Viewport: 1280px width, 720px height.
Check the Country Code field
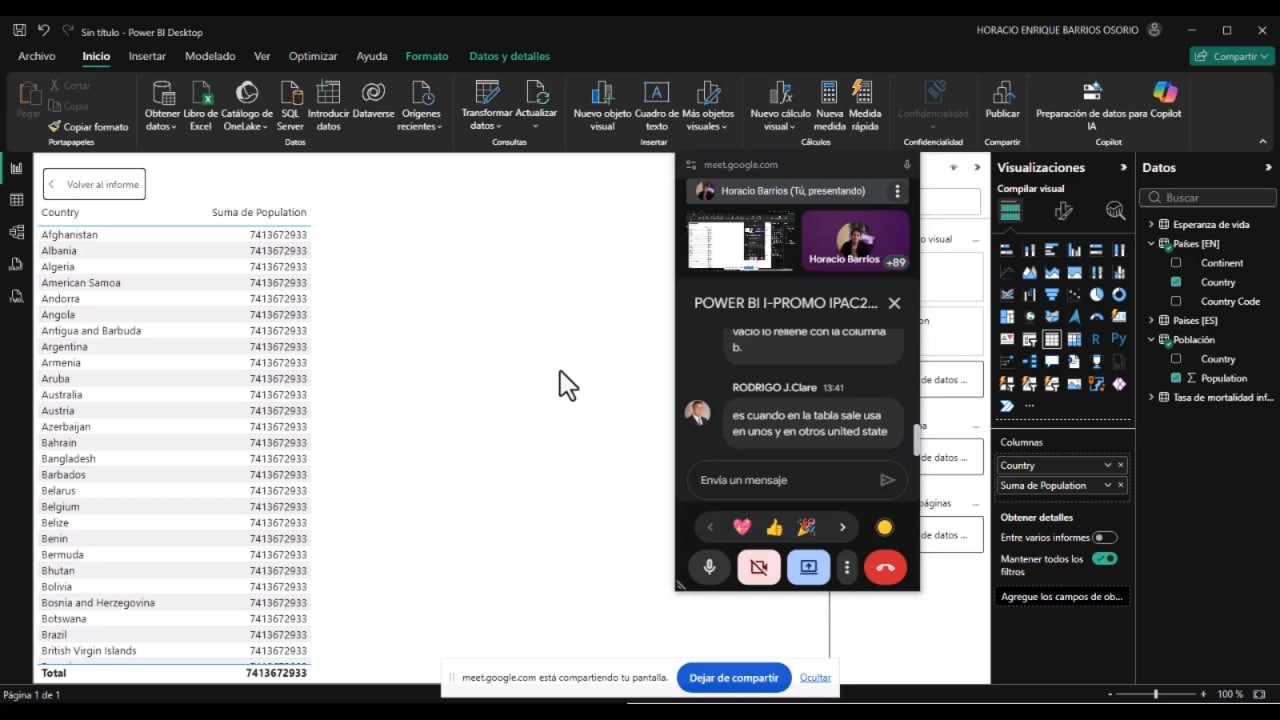[1176, 301]
